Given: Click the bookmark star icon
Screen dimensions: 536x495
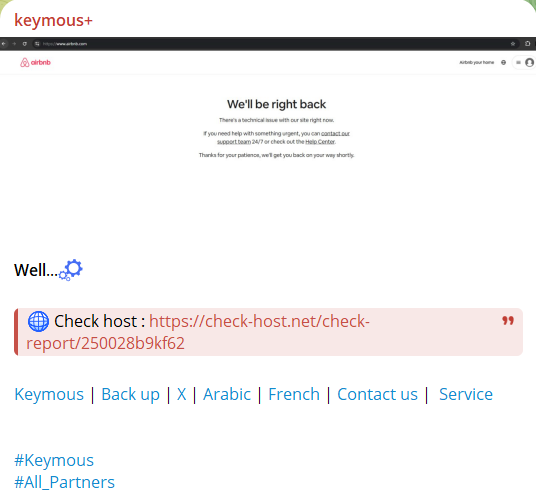Looking at the screenshot, I should [513, 44].
